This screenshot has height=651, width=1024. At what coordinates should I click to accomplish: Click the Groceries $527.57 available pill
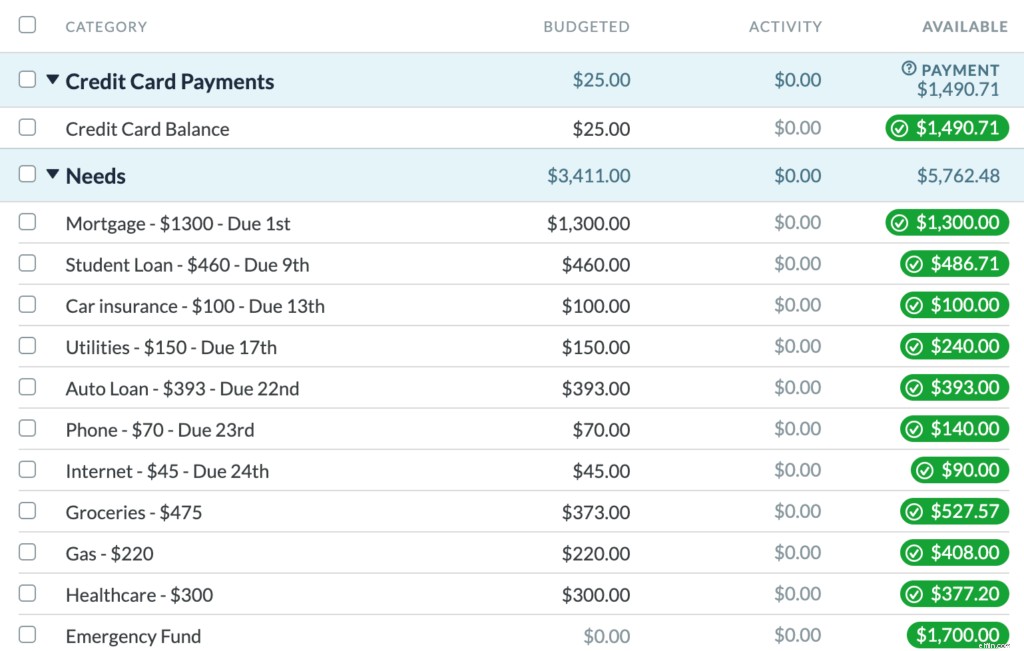pos(952,512)
